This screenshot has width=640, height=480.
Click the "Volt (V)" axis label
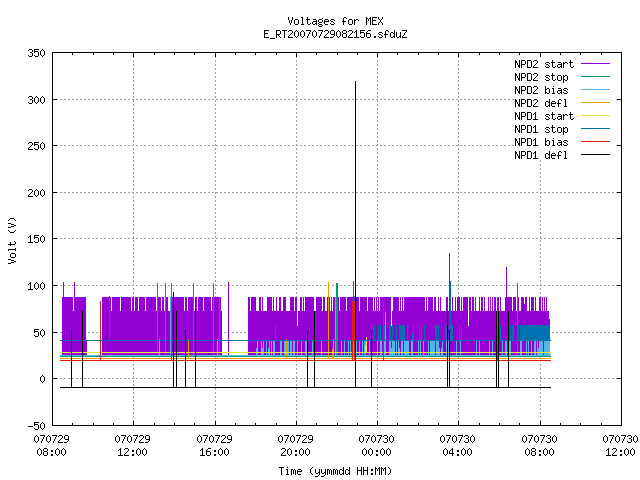pyautogui.click(x=12, y=240)
